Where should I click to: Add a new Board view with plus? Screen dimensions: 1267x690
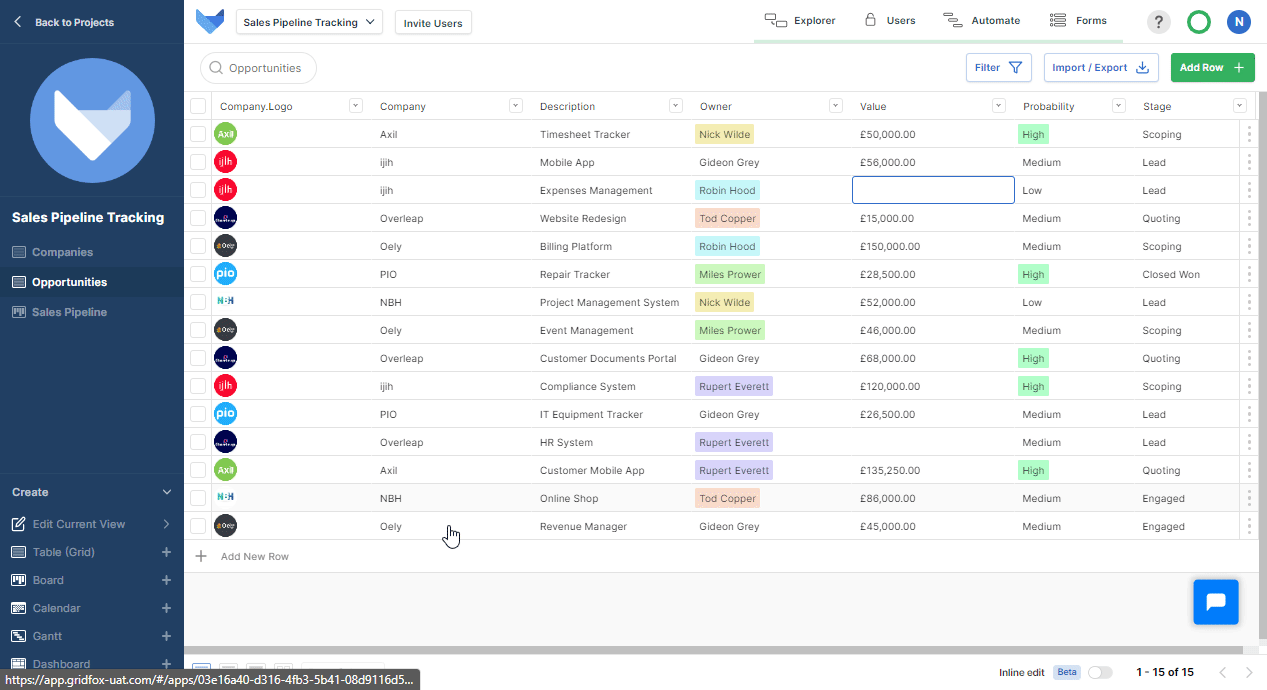pyautogui.click(x=167, y=580)
